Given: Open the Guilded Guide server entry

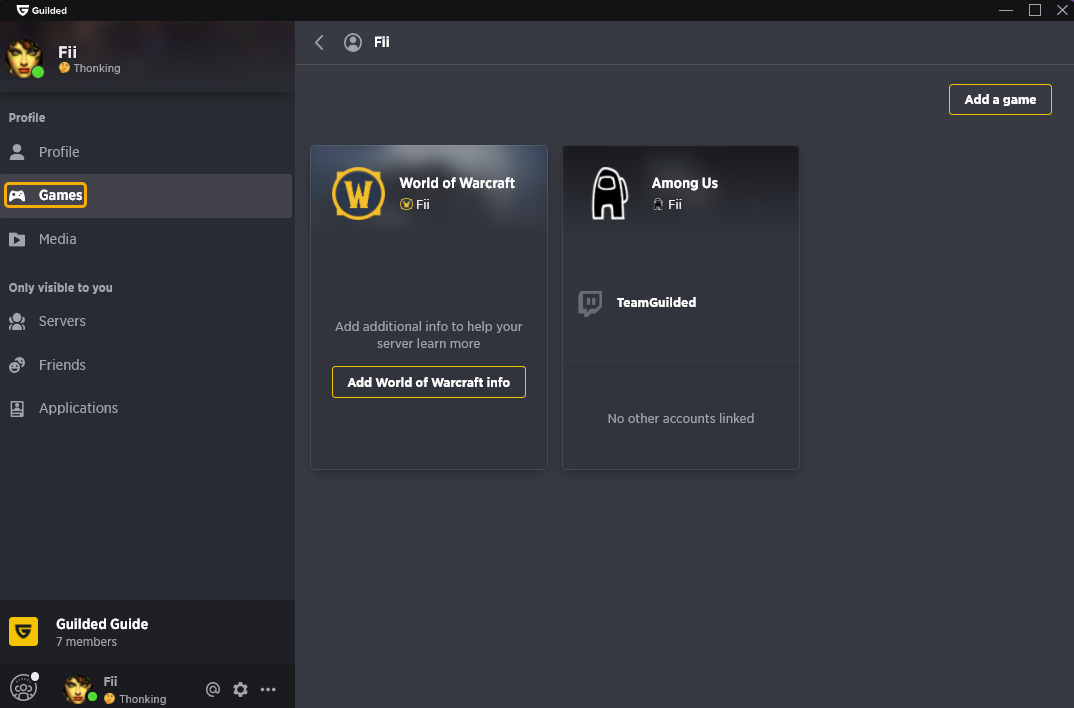Looking at the screenshot, I should point(147,632).
